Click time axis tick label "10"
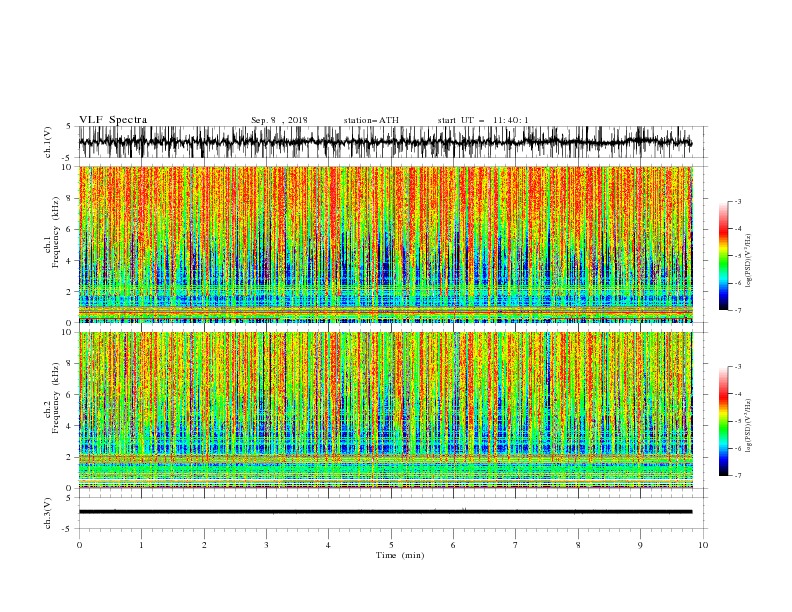 (x=703, y=545)
